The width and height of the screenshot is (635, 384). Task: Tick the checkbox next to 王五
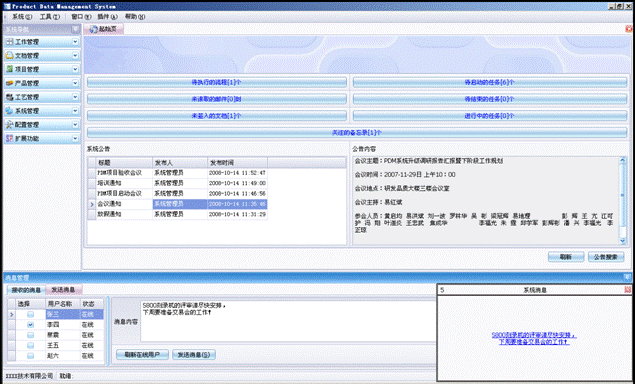coord(30,345)
